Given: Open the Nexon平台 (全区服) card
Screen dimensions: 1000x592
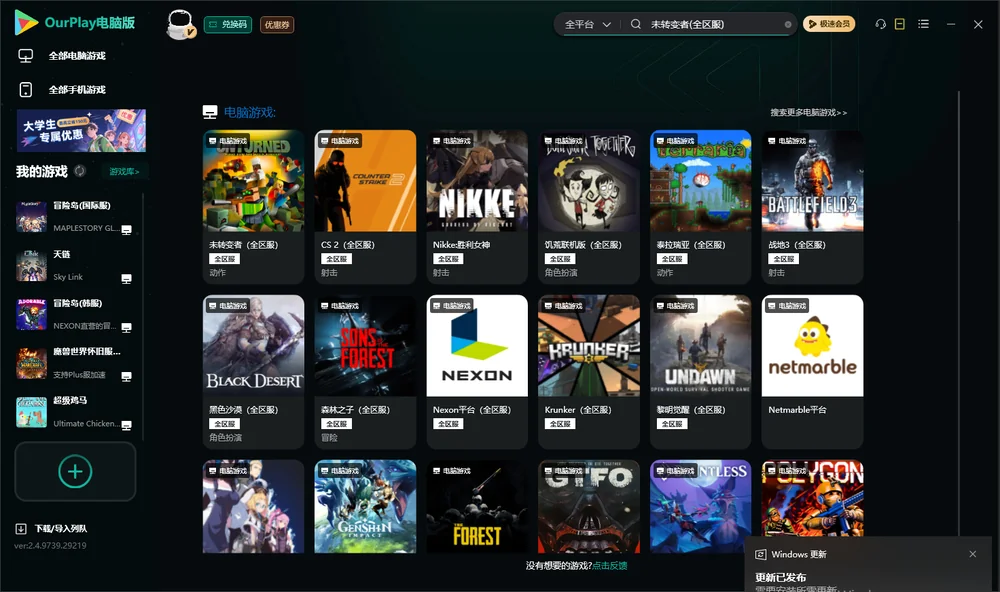Looking at the screenshot, I should 477,372.
